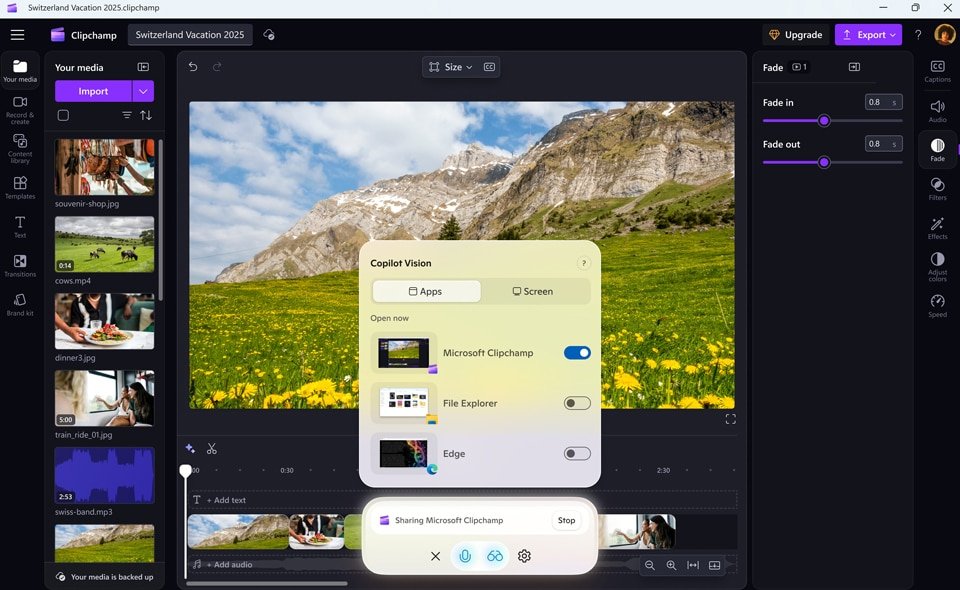Click Add text on the timeline
960x590 pixels.
(226, 500)
